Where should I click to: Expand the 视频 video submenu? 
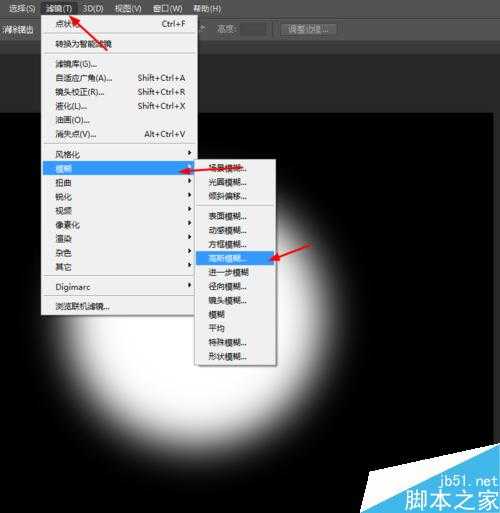(119, 210)
